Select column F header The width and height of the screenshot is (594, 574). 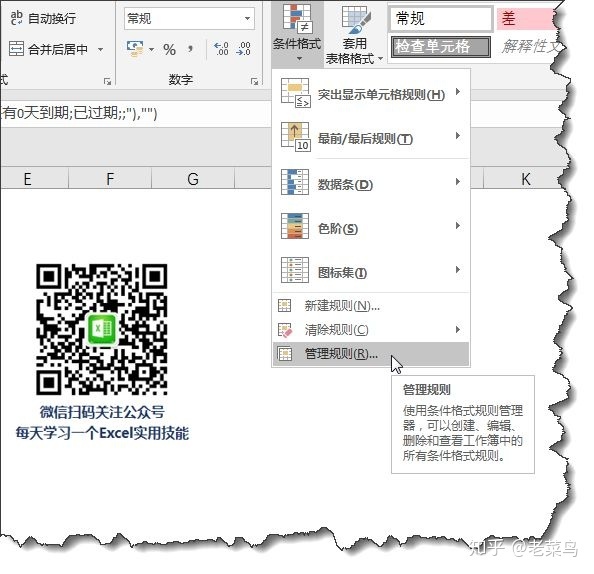coord(110,178)
